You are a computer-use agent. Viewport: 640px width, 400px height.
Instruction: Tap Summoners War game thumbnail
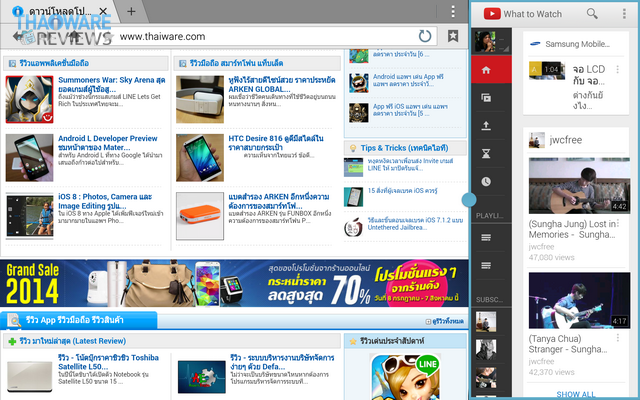(29, 99)
